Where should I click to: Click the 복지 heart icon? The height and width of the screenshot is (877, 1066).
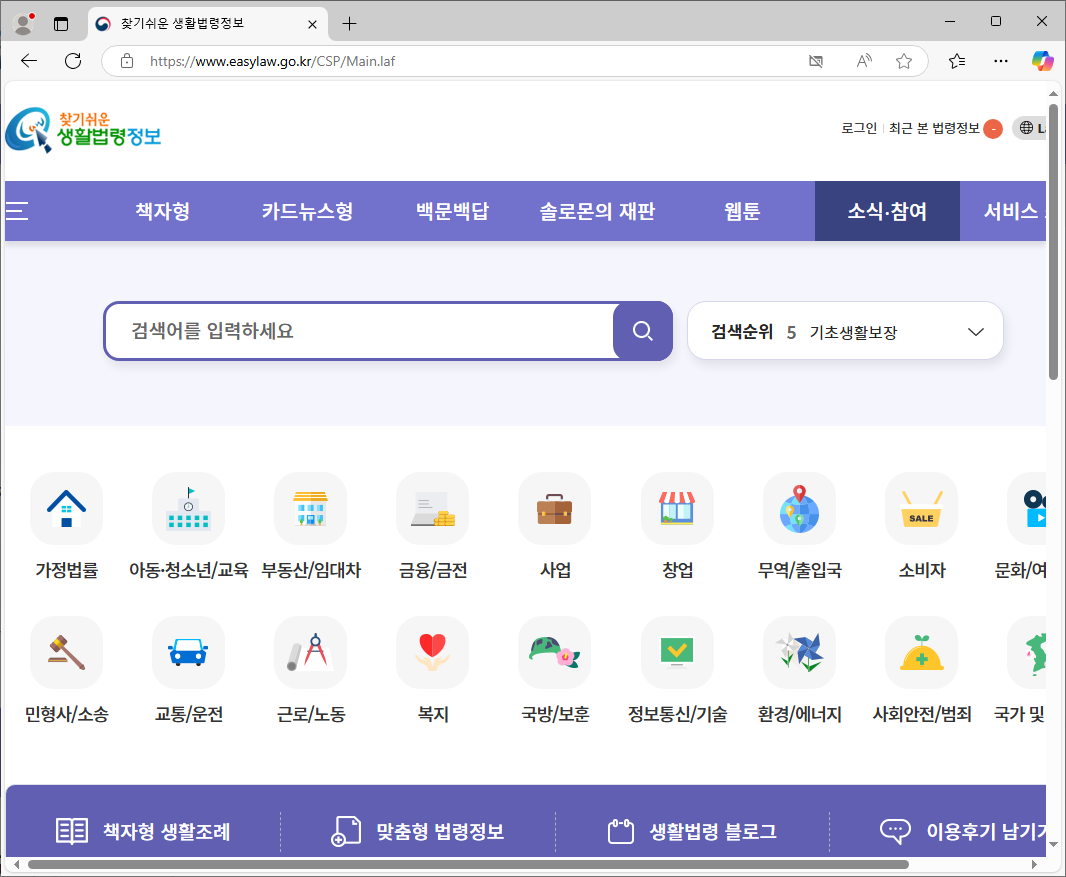point(432,652)
